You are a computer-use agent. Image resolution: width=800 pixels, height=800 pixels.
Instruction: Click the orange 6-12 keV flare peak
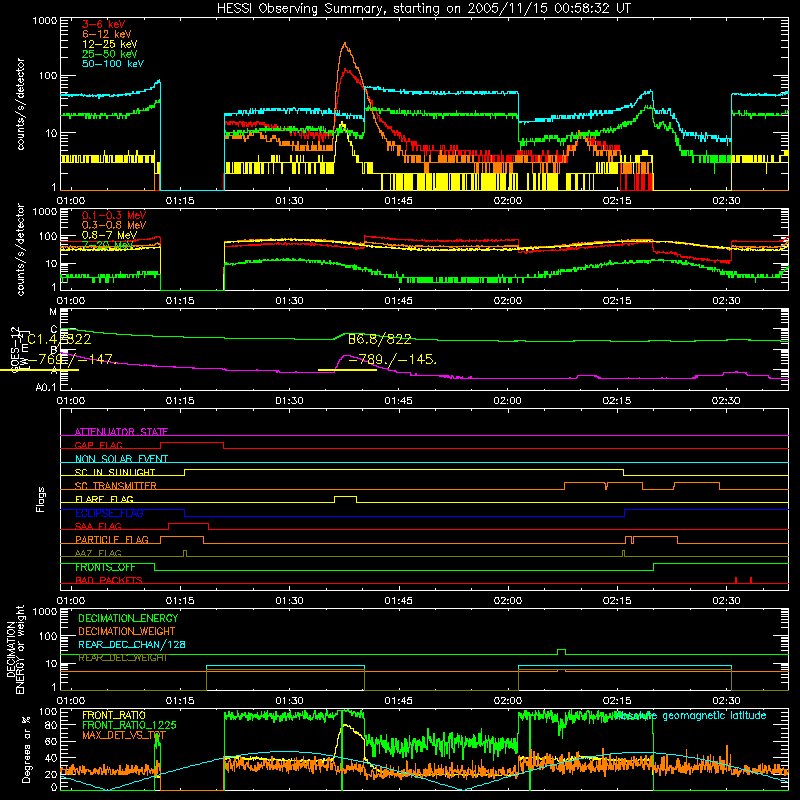pyautogui.click(x=345, y=44)
